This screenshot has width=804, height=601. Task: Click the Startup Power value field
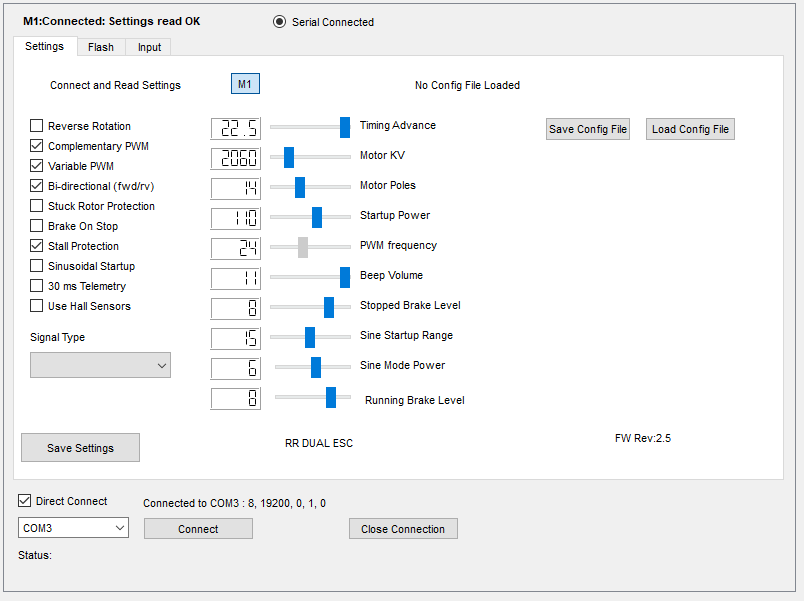236,218
